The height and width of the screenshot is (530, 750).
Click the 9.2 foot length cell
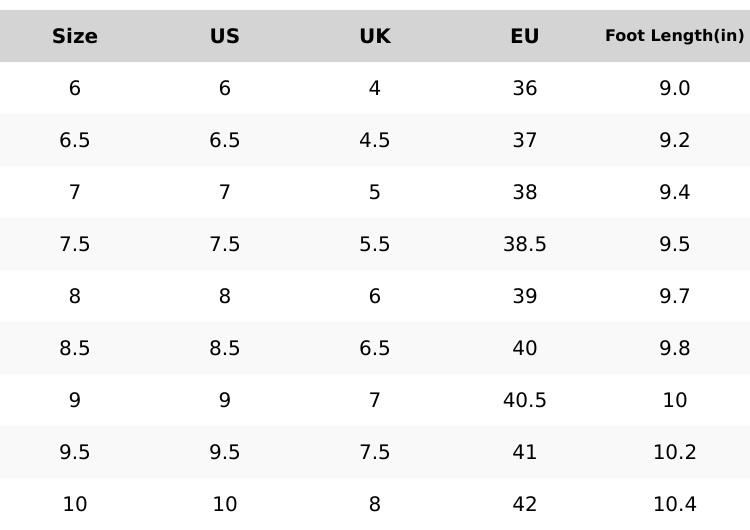(x=675, y=140)
